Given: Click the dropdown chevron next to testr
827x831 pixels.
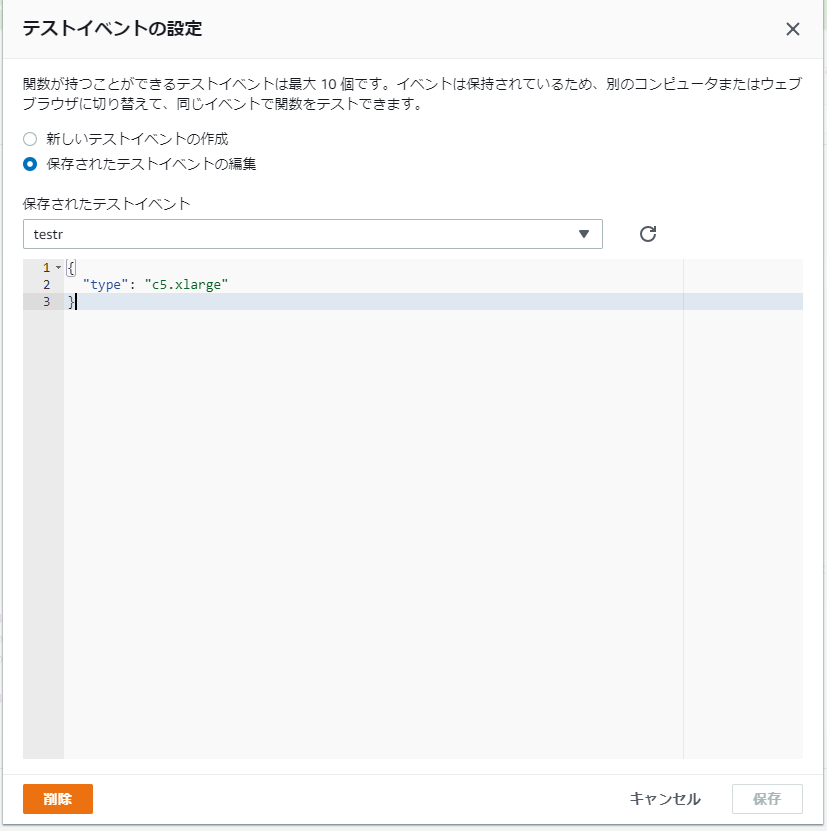Looking at the screenshot, I should pyautogui.click(x=584, y=233).
